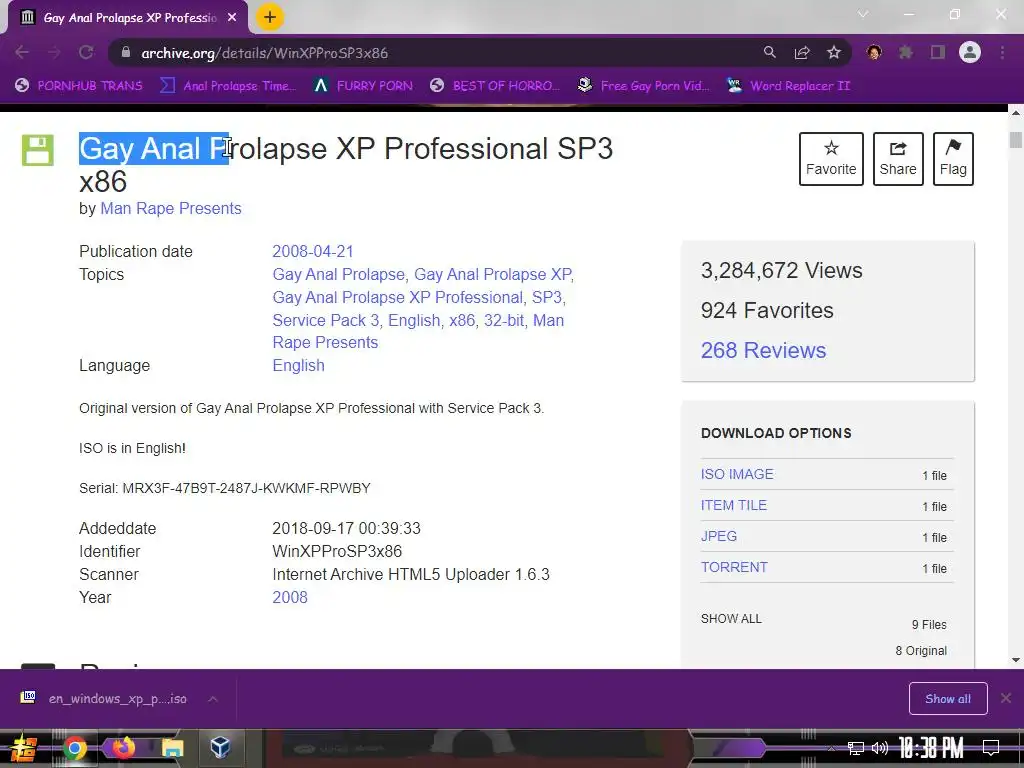
Task: Click the green floppy disk software icon
Action: 38,150
